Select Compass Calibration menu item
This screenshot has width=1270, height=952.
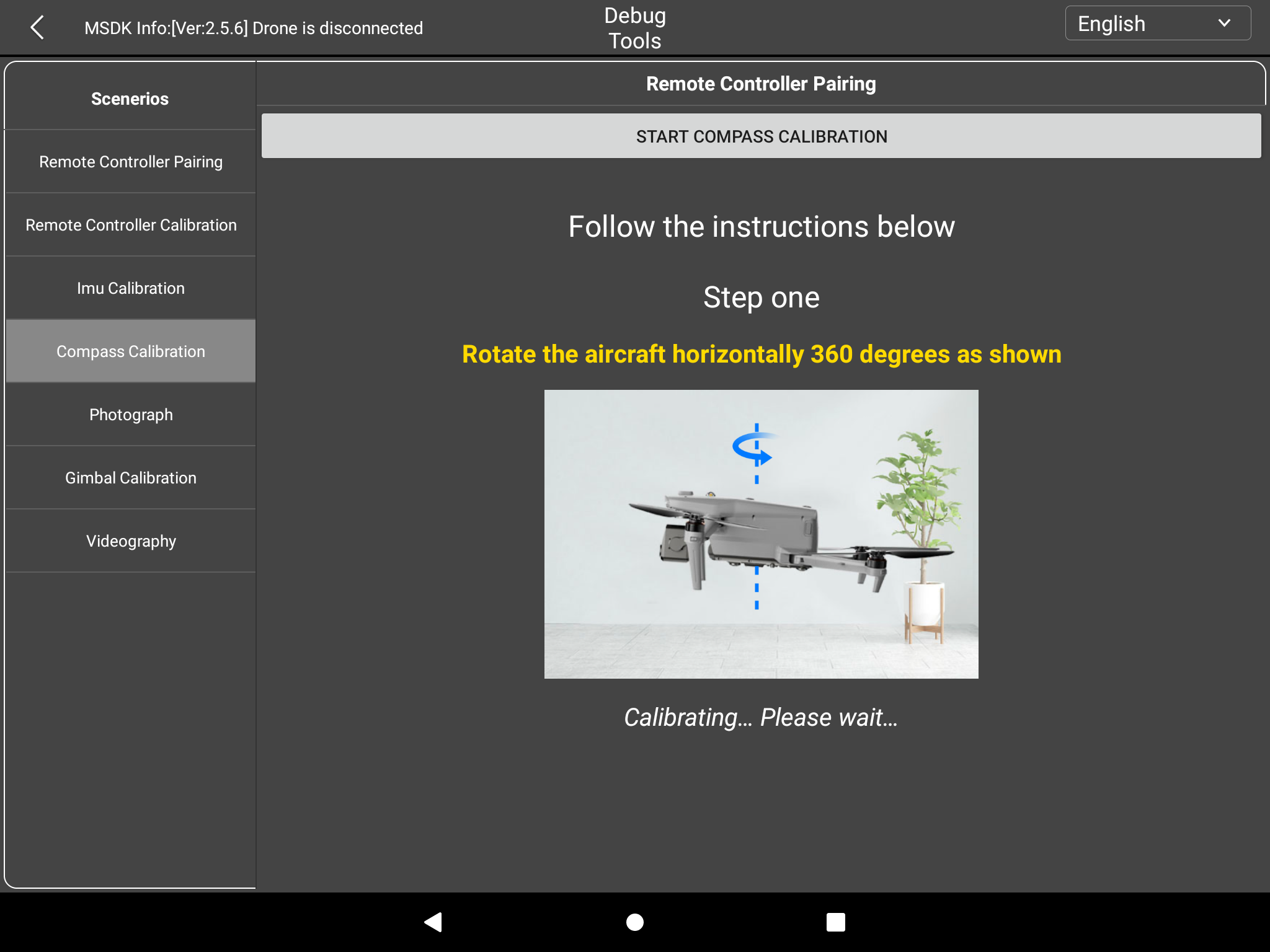tap(129, 351)
